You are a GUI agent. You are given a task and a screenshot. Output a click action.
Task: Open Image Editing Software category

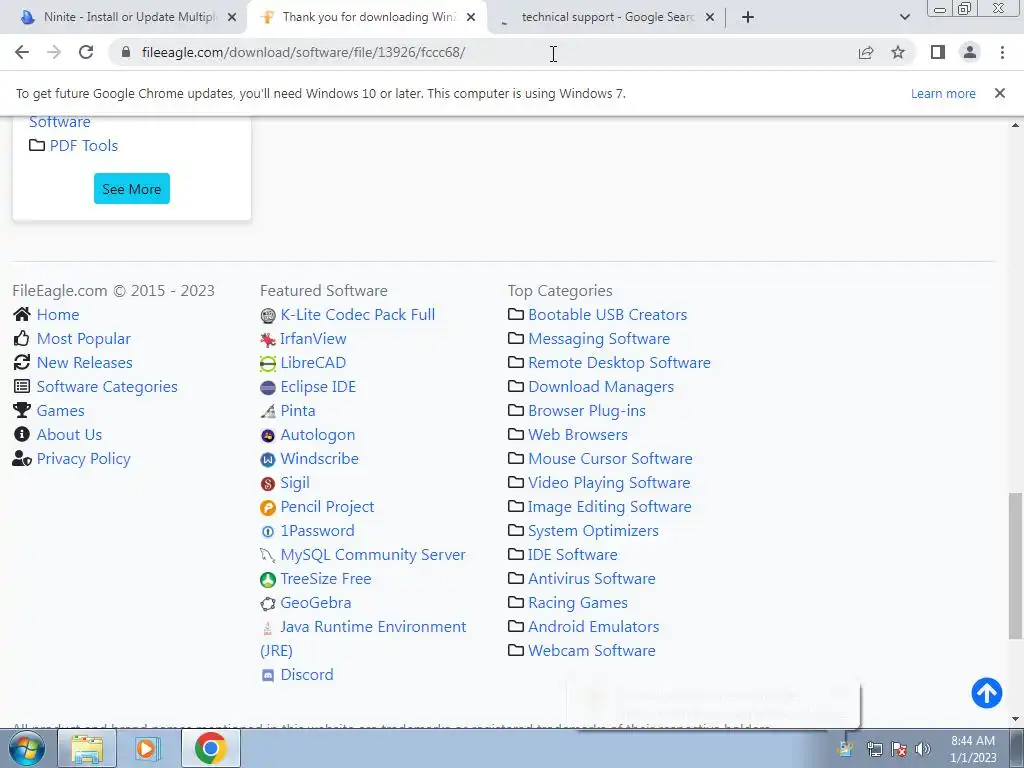pyautogui.click(x=609, y=506)
